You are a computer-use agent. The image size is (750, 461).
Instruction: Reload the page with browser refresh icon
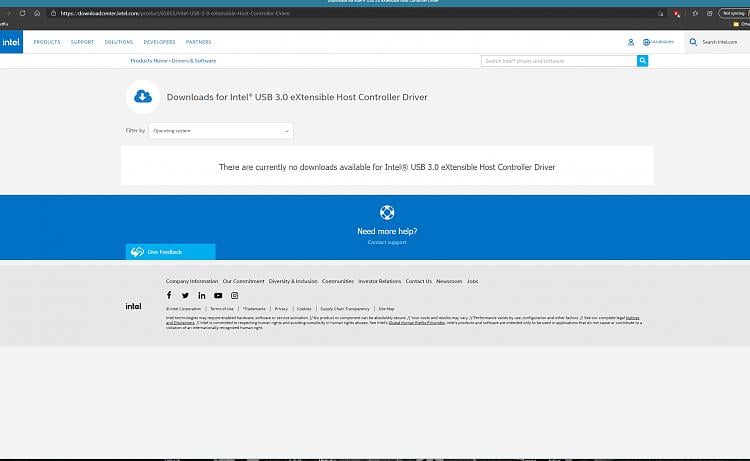(x=22, y=13)
